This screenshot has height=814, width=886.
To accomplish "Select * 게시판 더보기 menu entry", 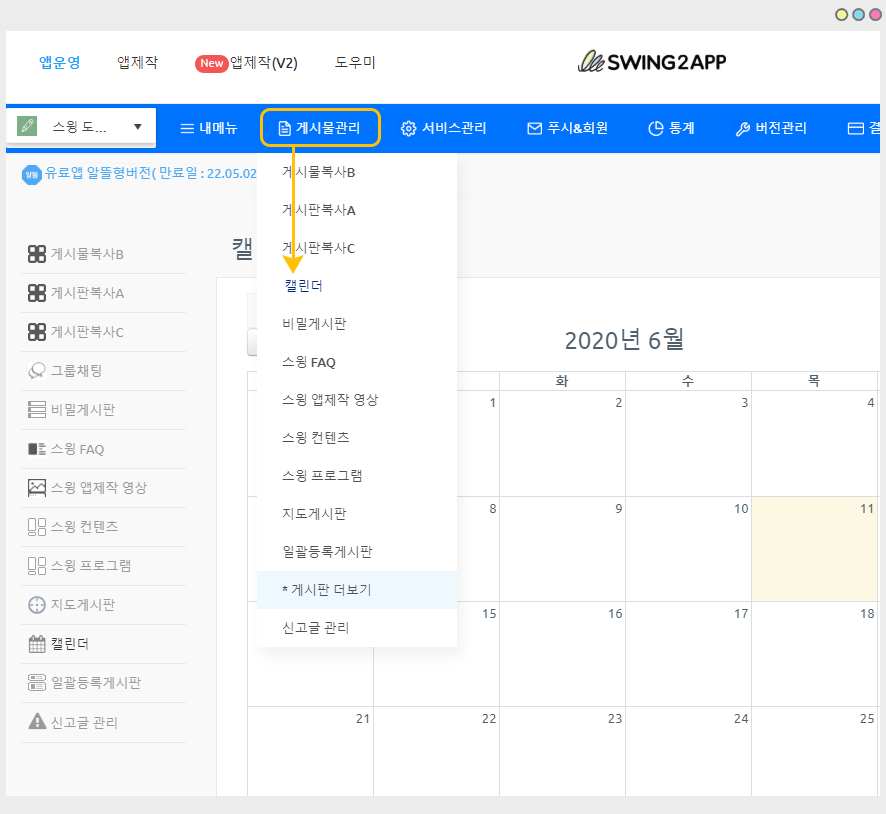I will point(327,590).
